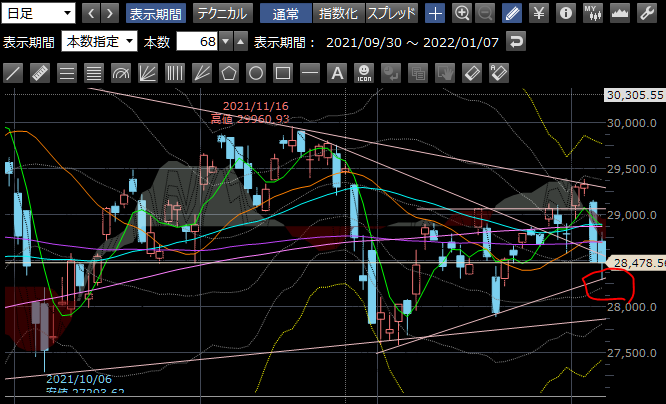
Task: Click the bar count input field showing 68
Action: 196,41
